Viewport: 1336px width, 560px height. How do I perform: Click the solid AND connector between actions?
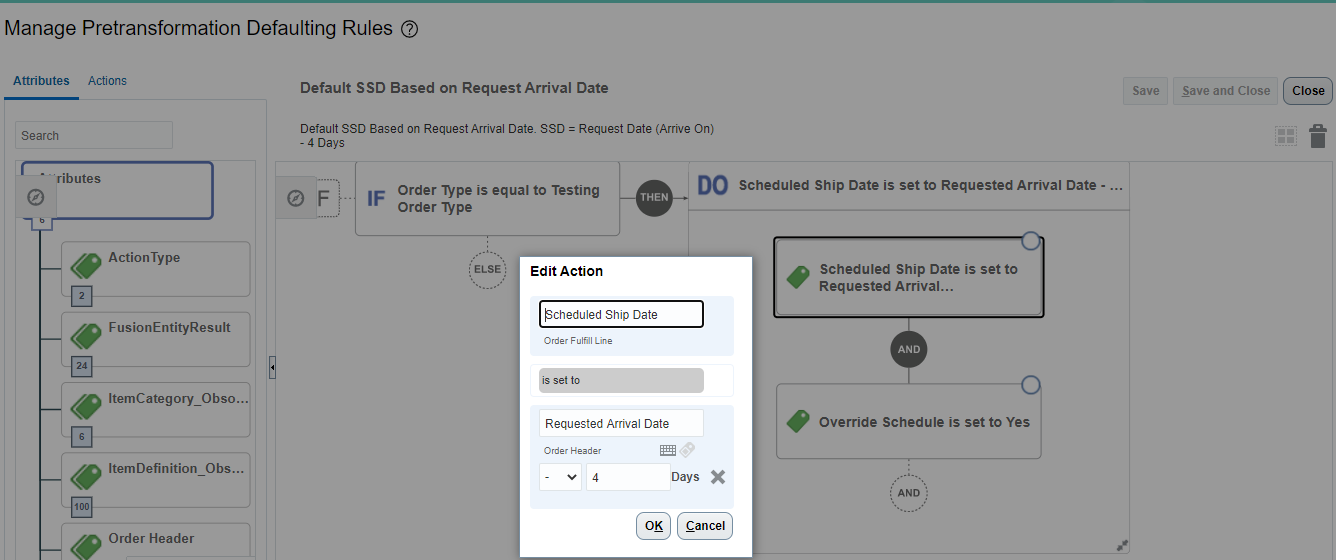[909, 349]
